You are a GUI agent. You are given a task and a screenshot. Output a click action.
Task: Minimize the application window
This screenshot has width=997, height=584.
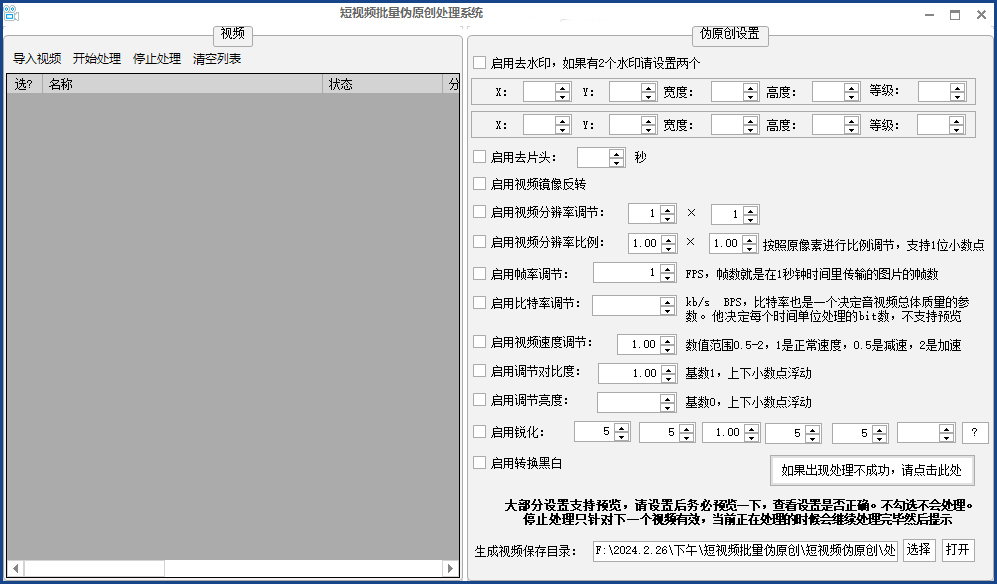pos(930,15)
